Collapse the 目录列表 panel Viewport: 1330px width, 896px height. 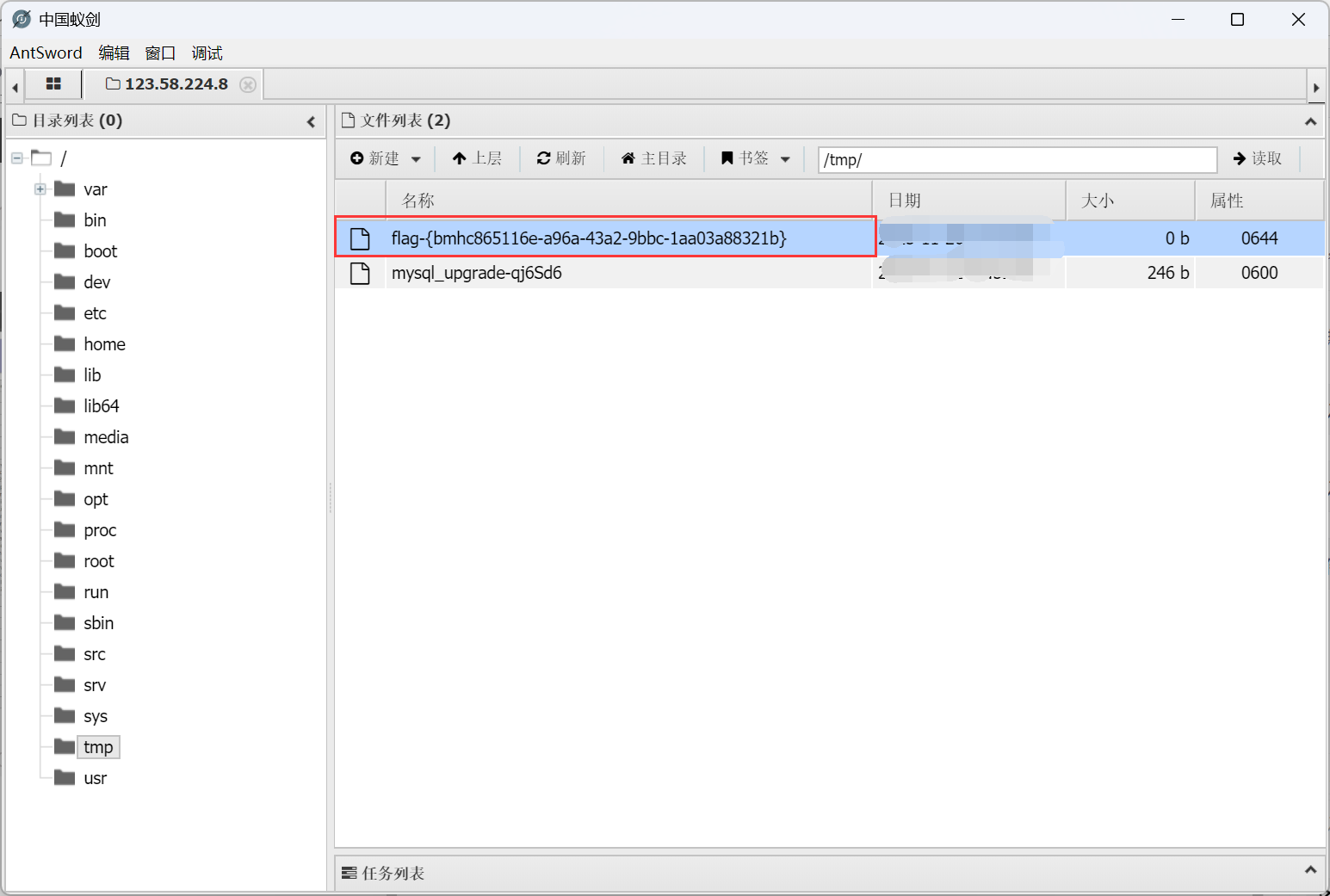pyautogui.click(x=311, y=121)
